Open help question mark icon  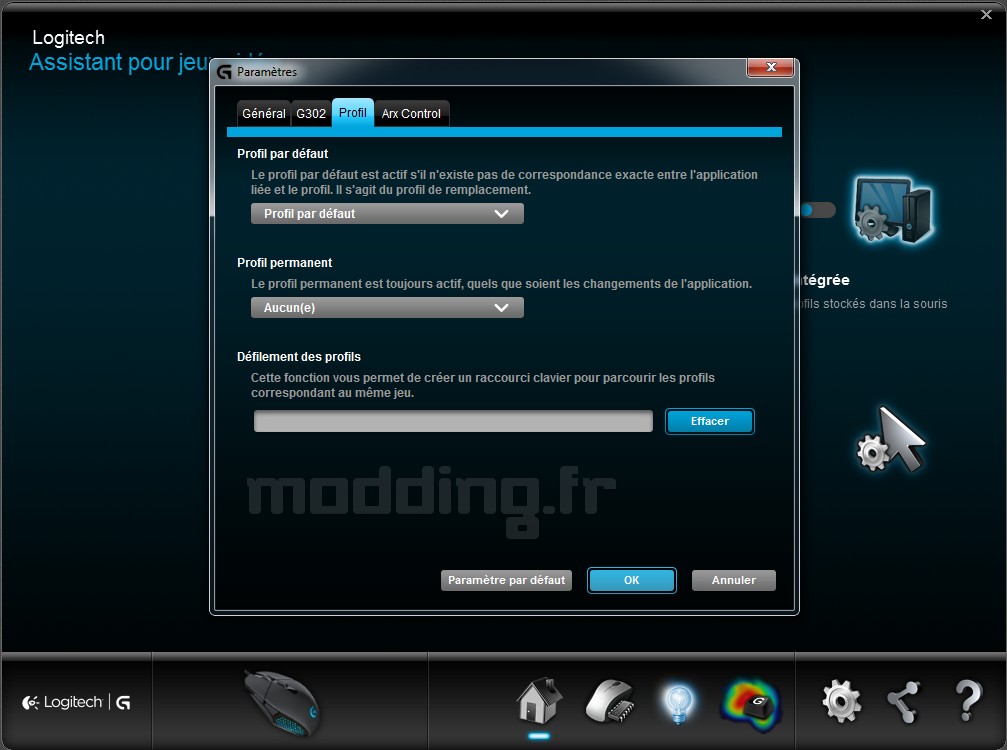[x=968, y=701]
